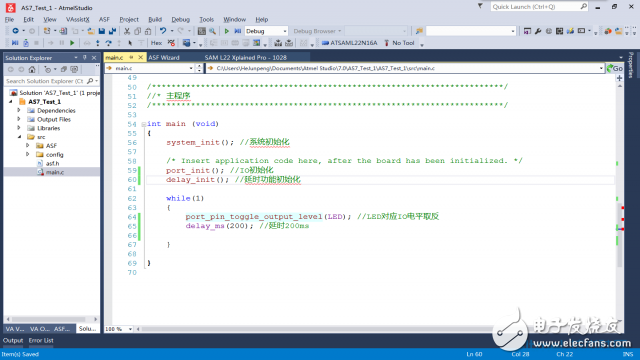
Task: Undo the last action
Action: 163,31
